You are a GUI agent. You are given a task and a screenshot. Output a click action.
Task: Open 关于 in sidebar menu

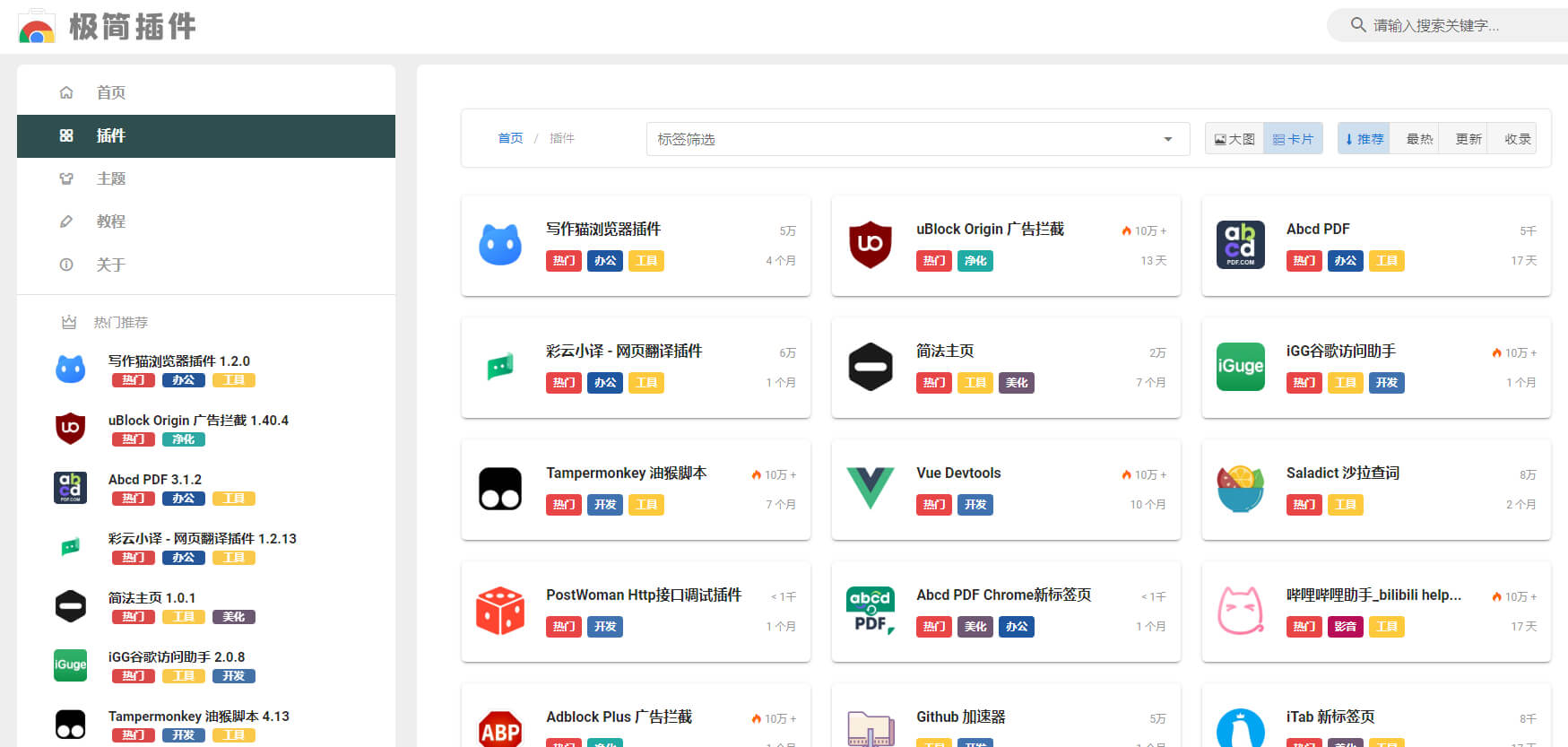tap(206, 265)
